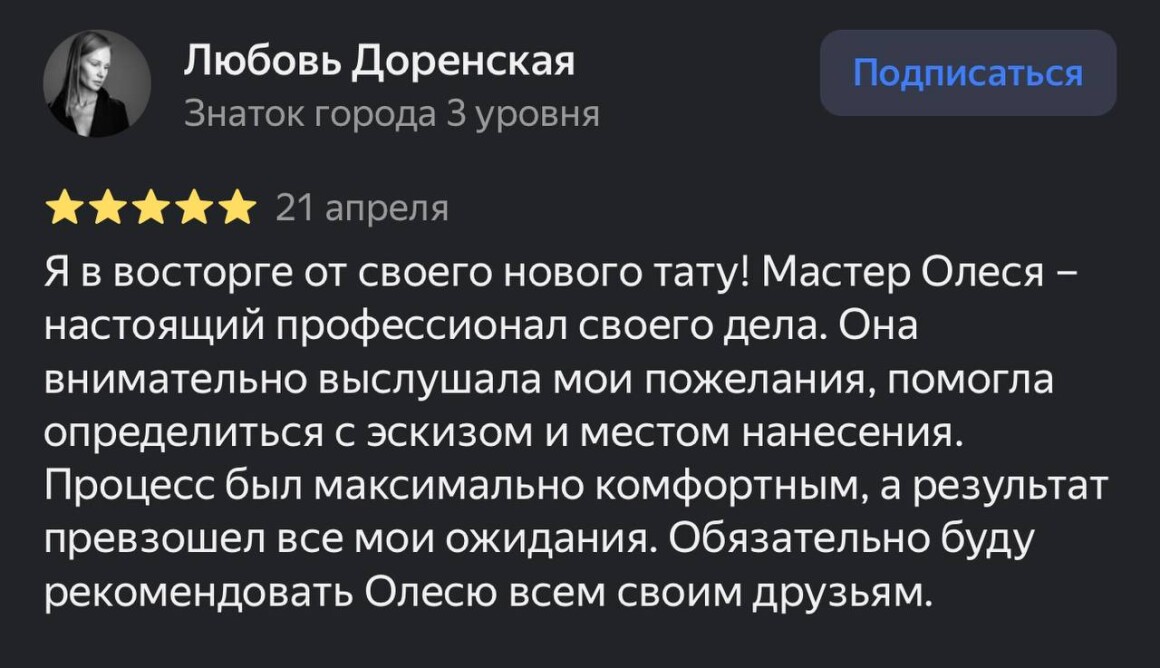The height and width of the screenshot is (668, 1160).
Task: Click the words Мастер Олеся in the review
Action: tap(903, 273)
